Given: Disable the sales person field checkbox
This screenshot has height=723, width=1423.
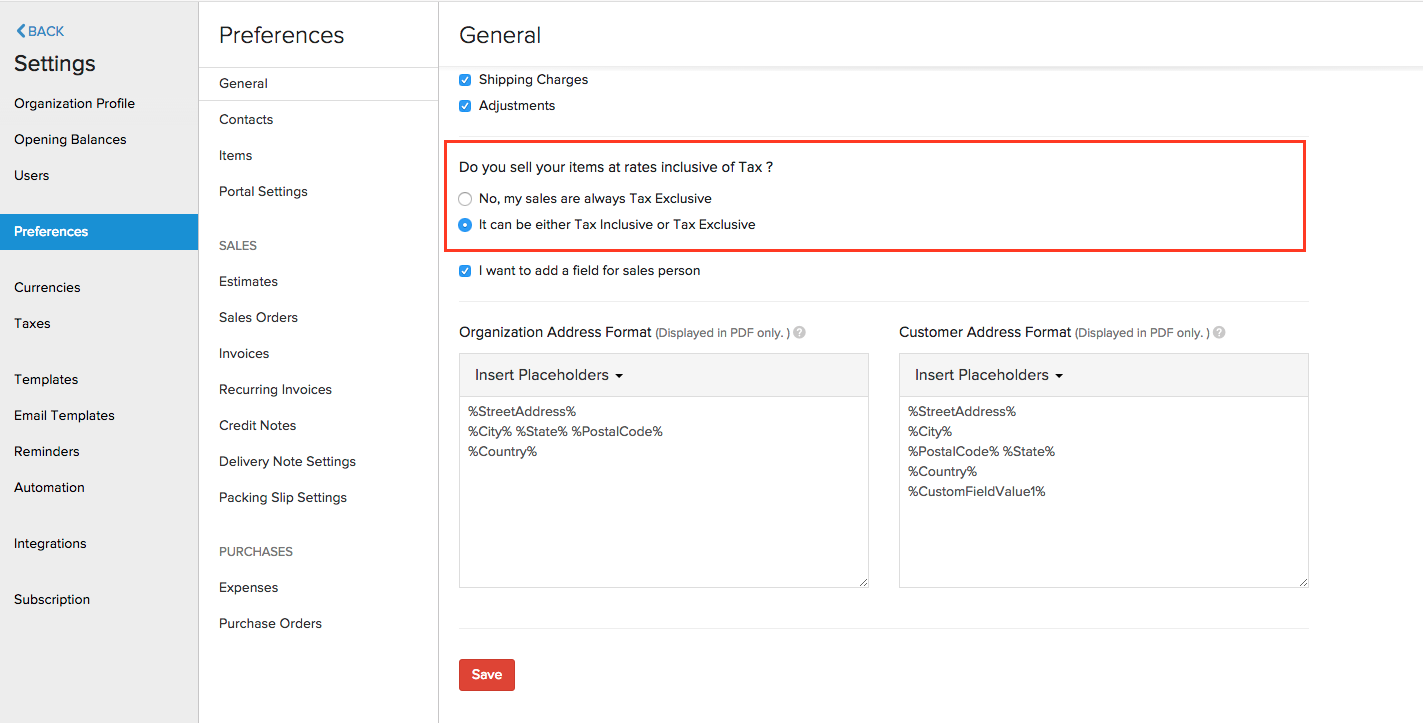Looking at the screenshot, I should [465, 271].
